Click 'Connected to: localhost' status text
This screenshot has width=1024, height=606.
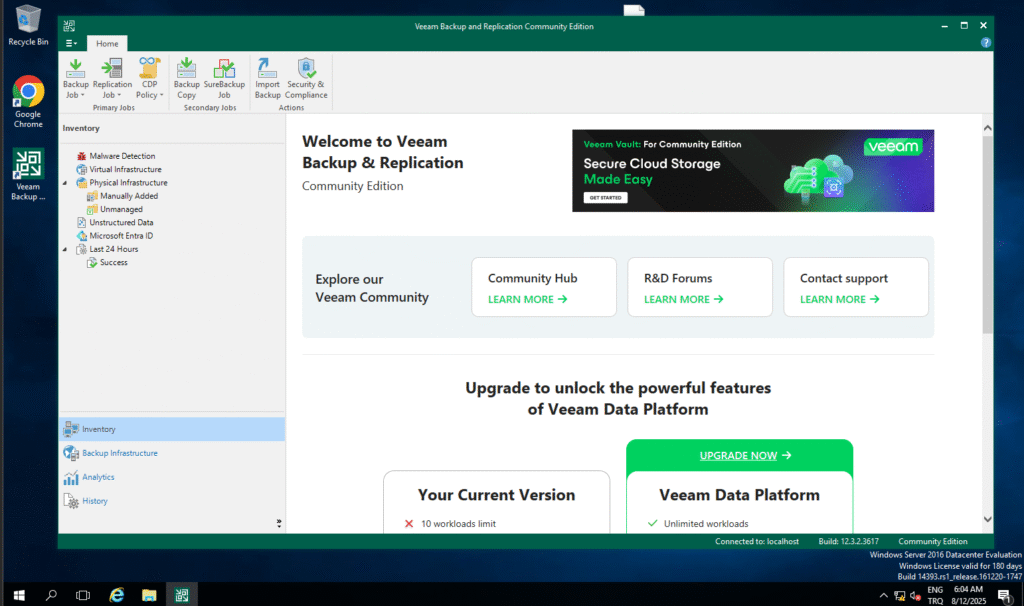(x=756, y=541)
